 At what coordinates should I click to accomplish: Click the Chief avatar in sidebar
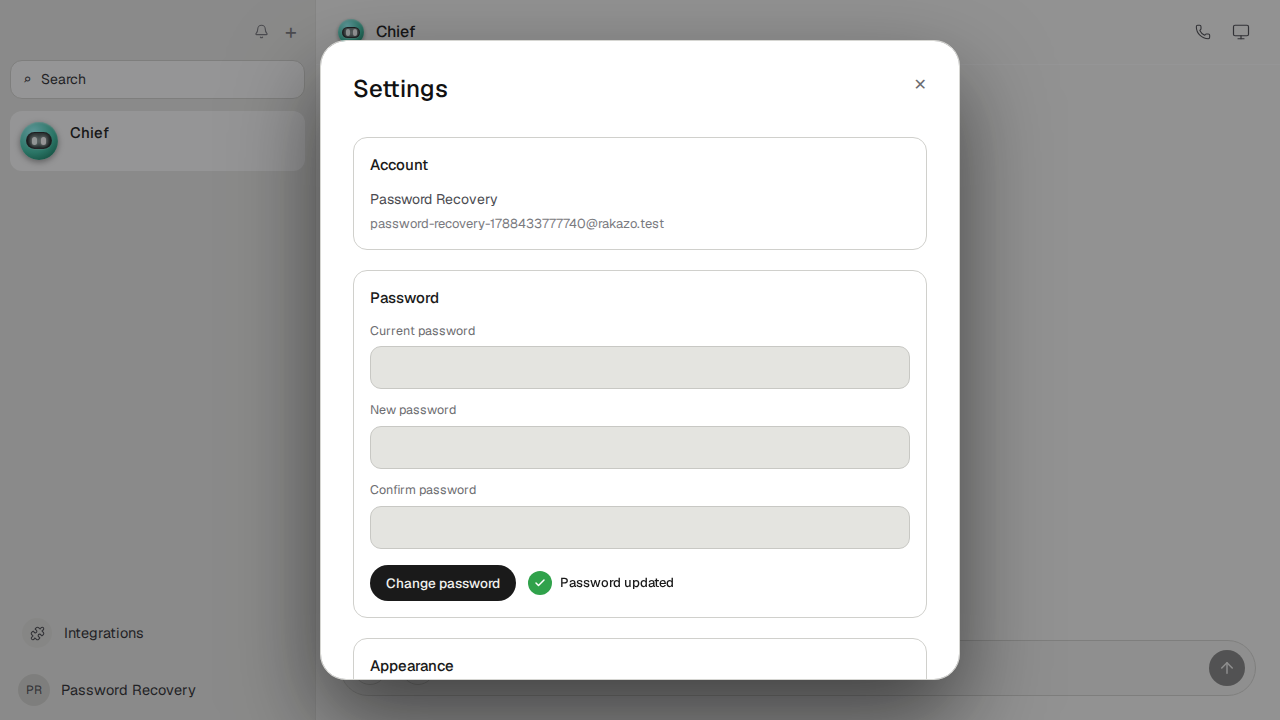[39, 141]
